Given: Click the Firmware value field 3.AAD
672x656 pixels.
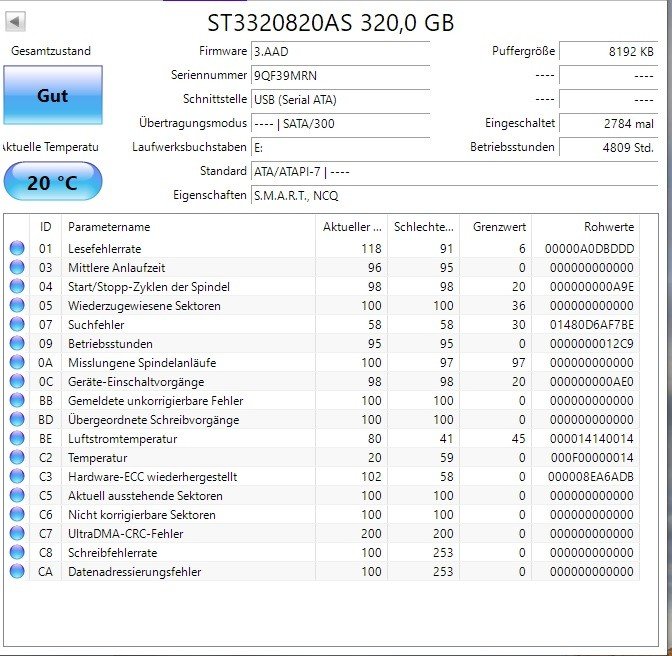Looking at the screenshot, I should pyautogui.click(x=340, y=51).
